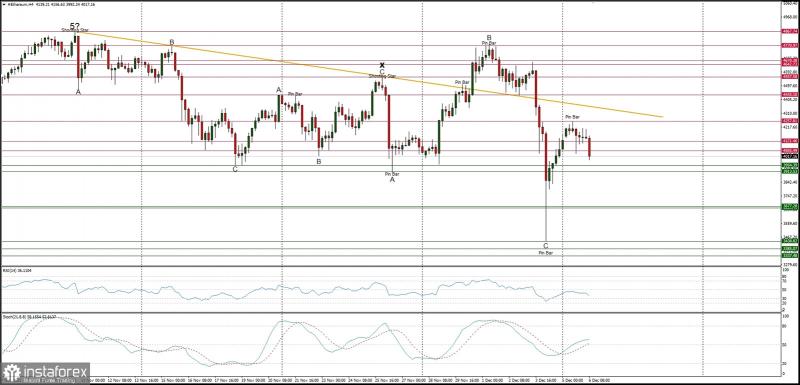Image resolution: width=800 pixels, height=385 pixels.
Task: Select the thick green support line at 3717
Action: (390, 207)
